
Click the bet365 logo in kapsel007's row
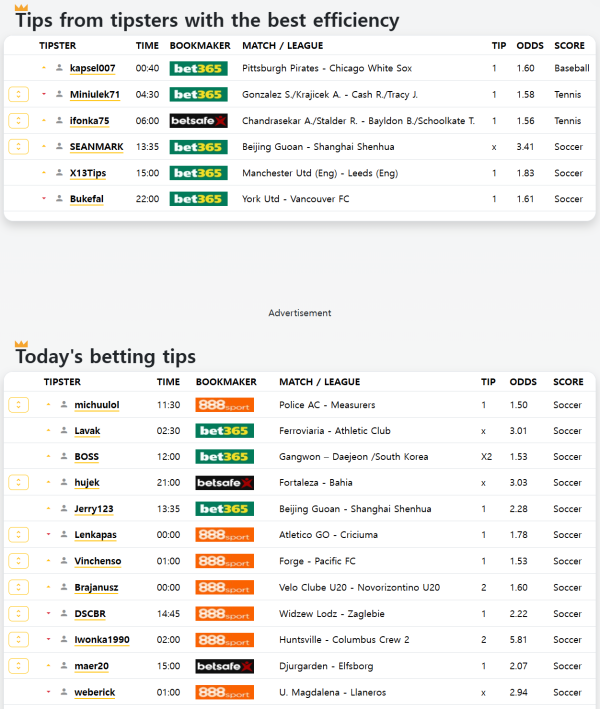coord(198,68)
